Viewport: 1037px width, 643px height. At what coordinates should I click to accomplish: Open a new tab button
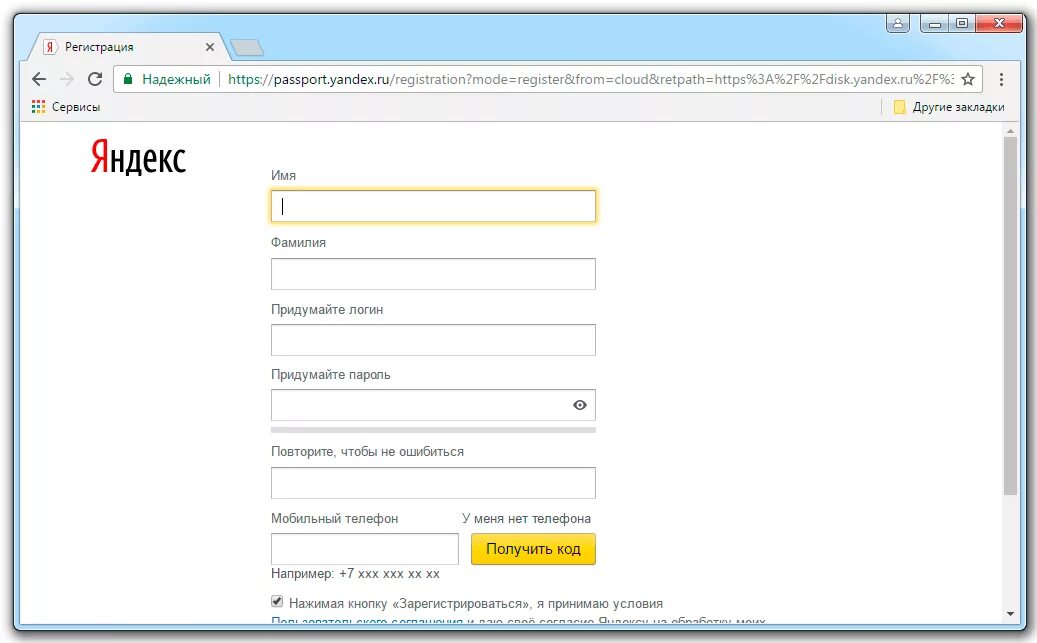click(x=247, y=48)
